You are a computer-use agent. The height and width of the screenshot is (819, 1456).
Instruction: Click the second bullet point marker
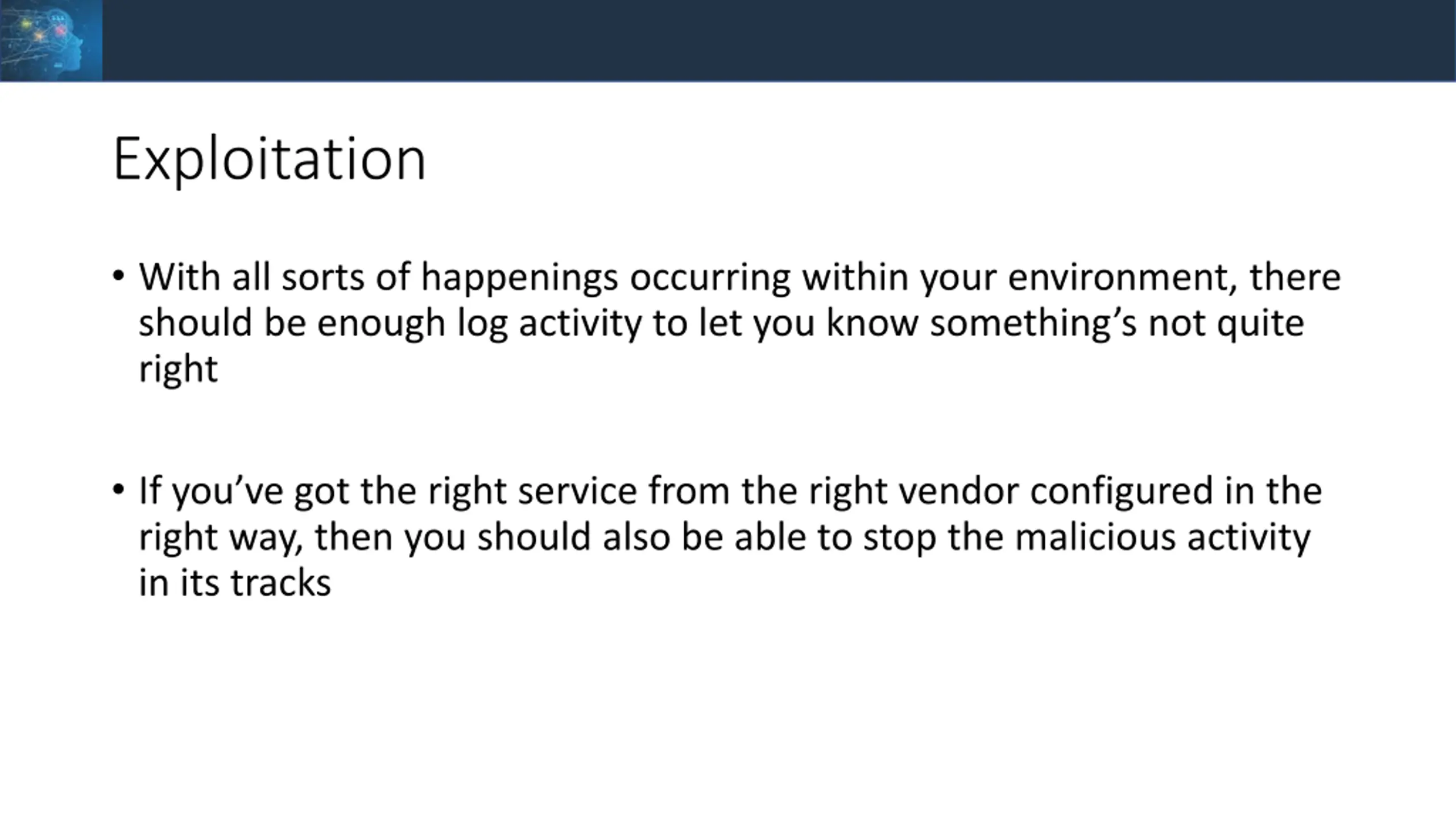118,490
